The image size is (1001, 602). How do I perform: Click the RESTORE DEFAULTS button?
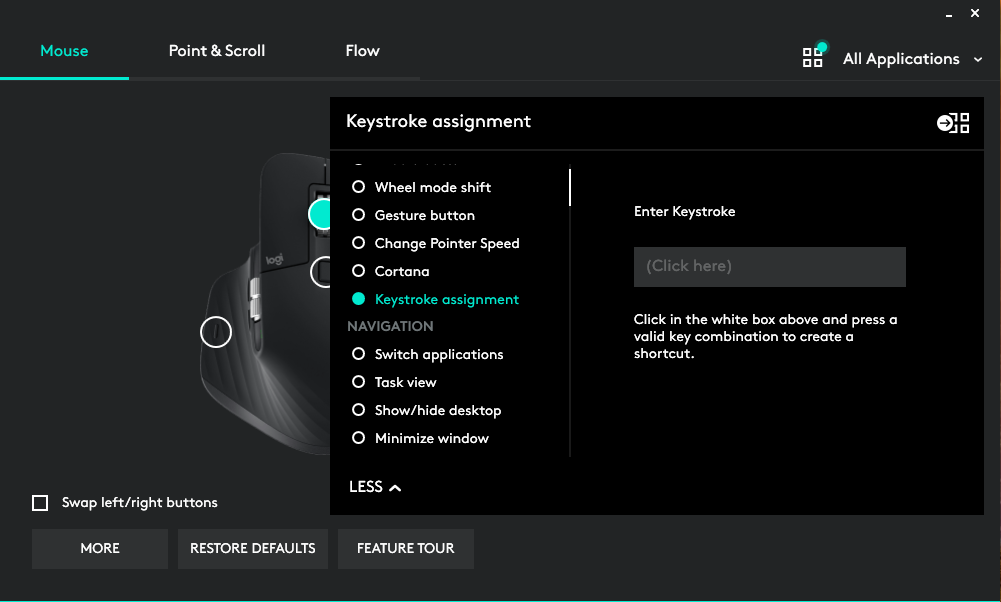click(x=252, y=548)
